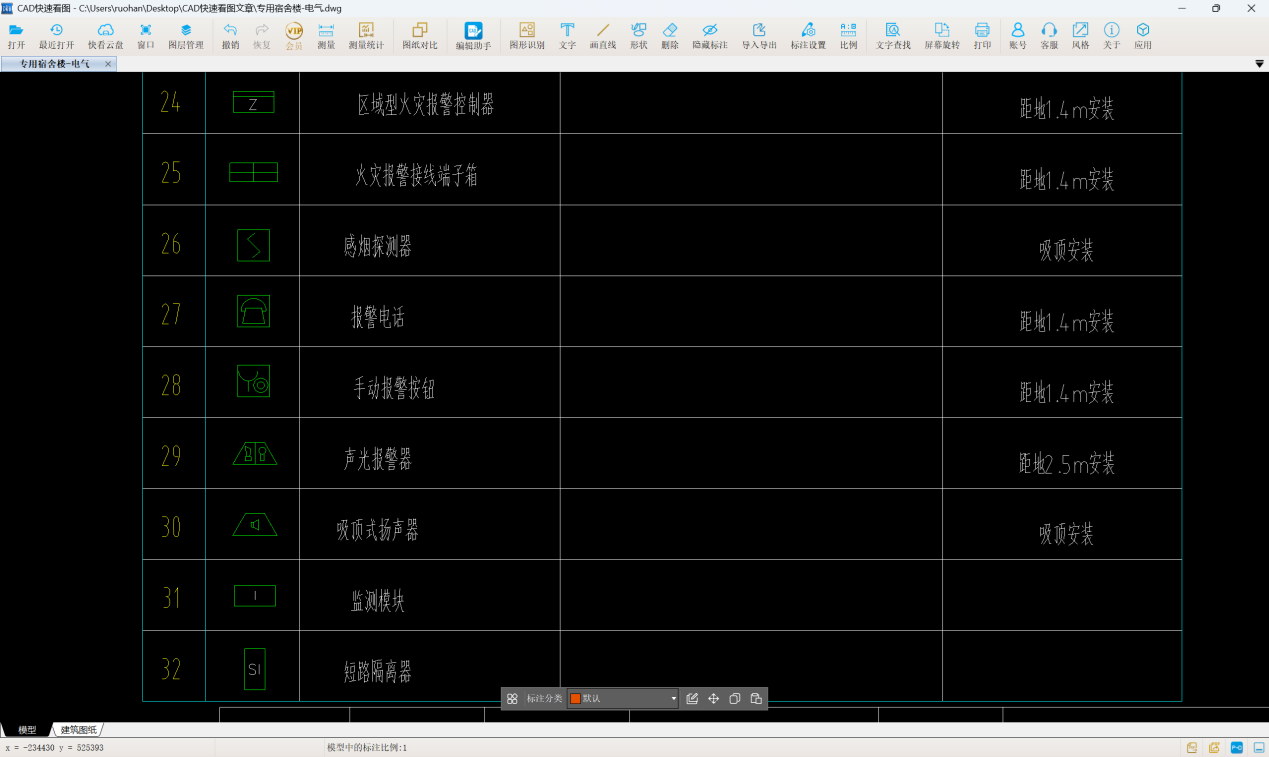Image resolution: width=1269 pixels, height=757 pixels.
Task: Click the first yellow status bar icon
Action: 1193,747
